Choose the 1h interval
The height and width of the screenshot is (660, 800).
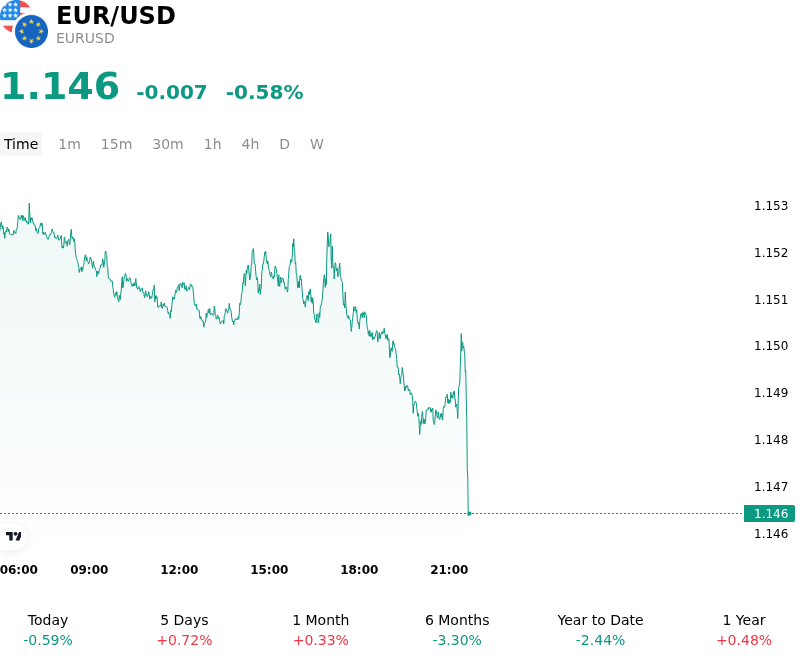[212, 144]
